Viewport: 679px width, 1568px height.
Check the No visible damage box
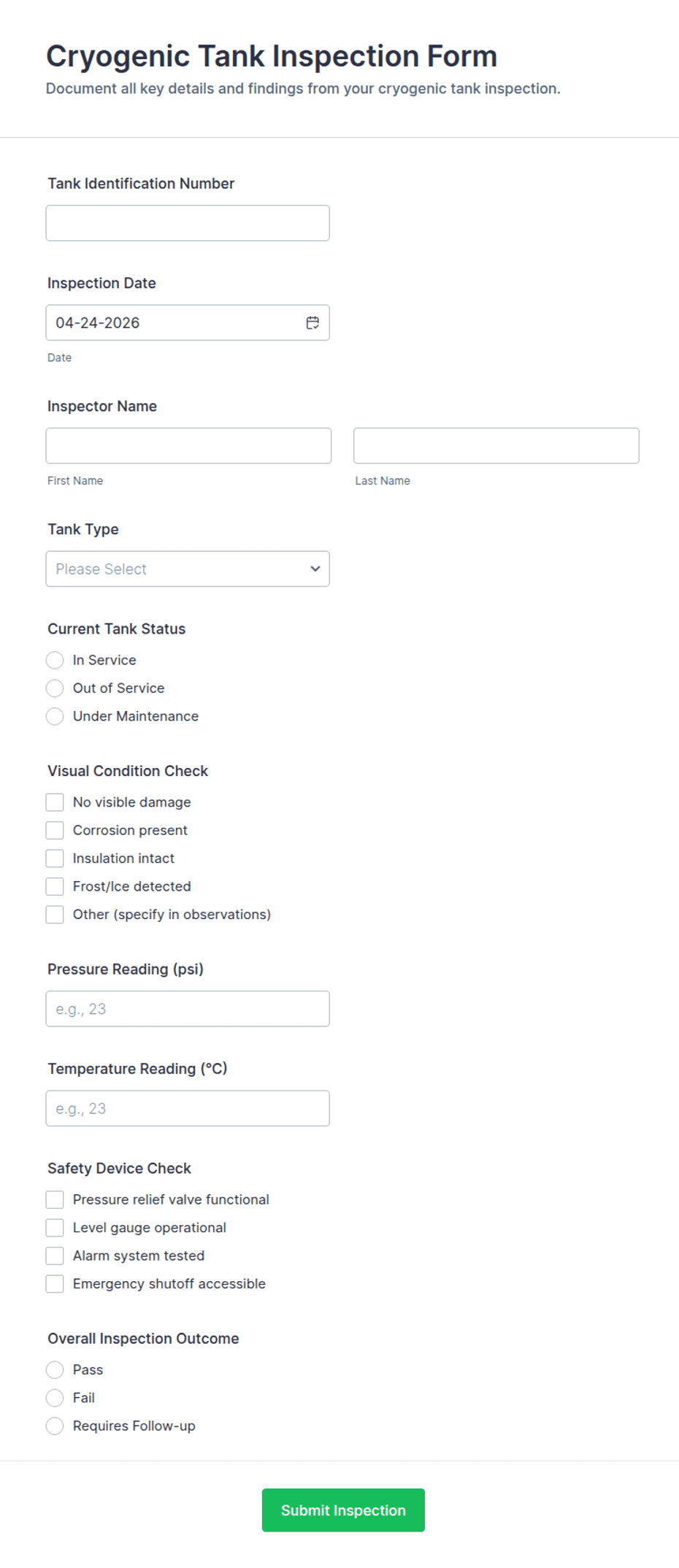point(55,802)
